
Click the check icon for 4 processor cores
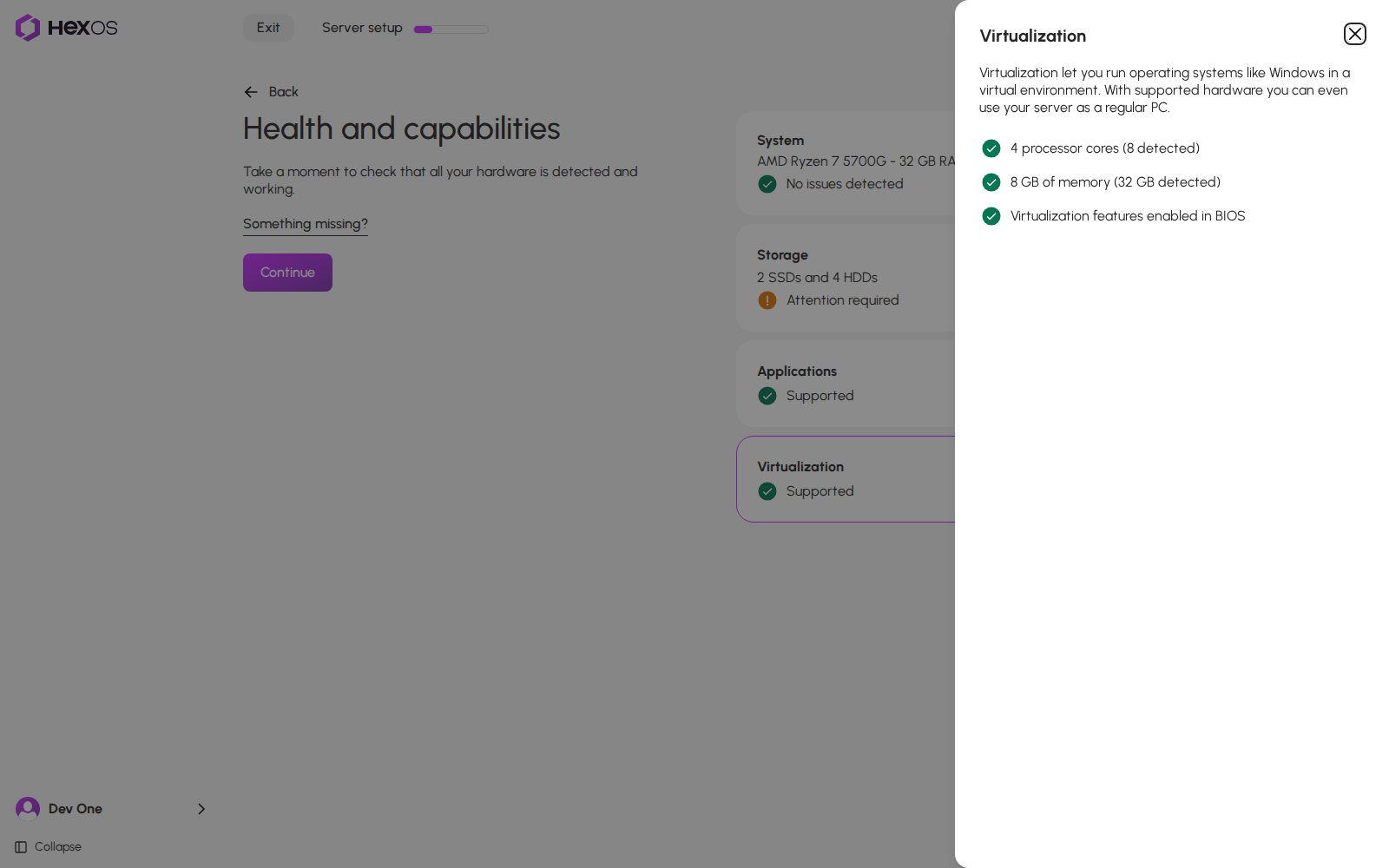pyautogui.click(x=991, y=148)
